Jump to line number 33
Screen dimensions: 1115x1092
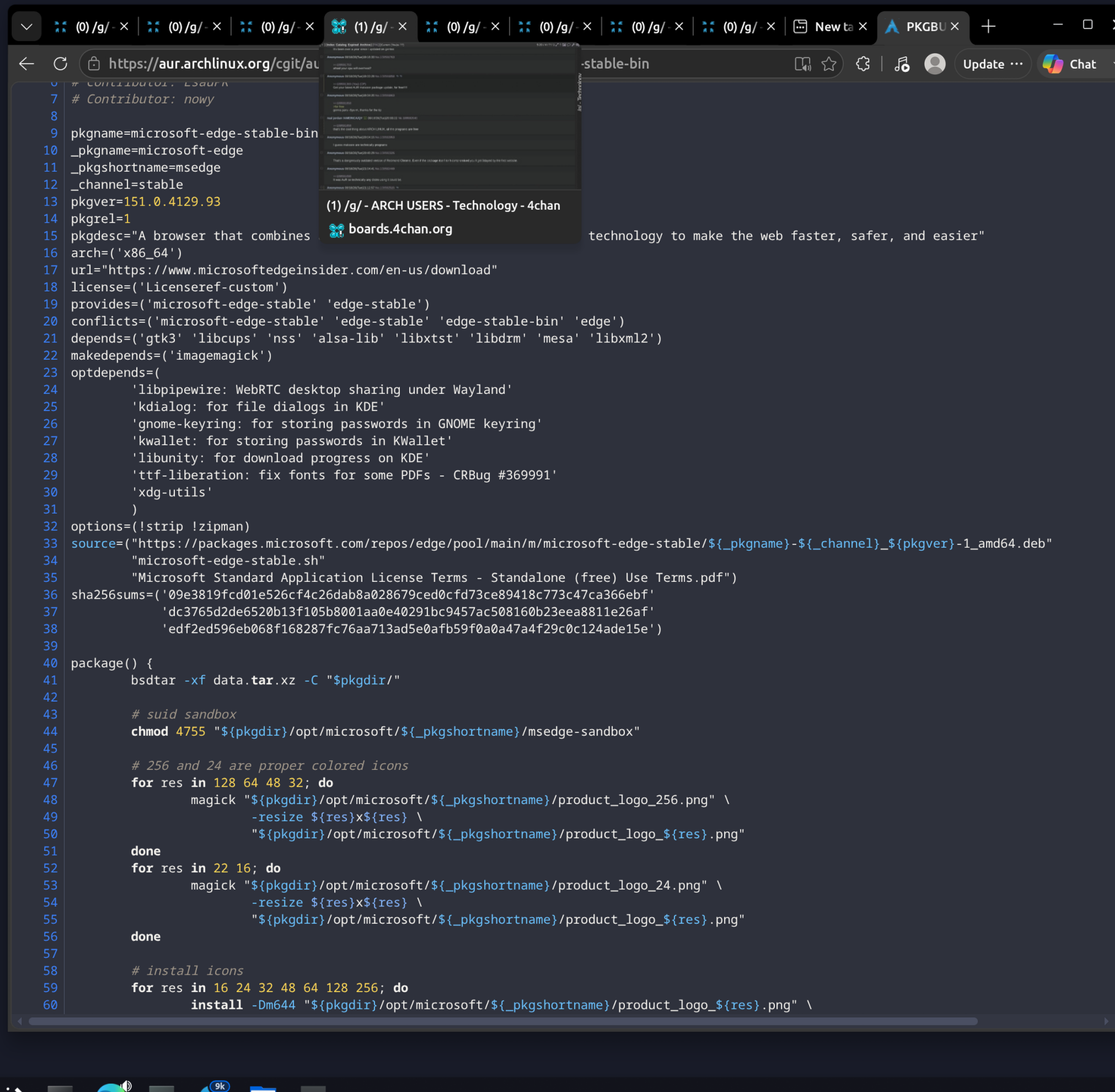coord(51,544)
